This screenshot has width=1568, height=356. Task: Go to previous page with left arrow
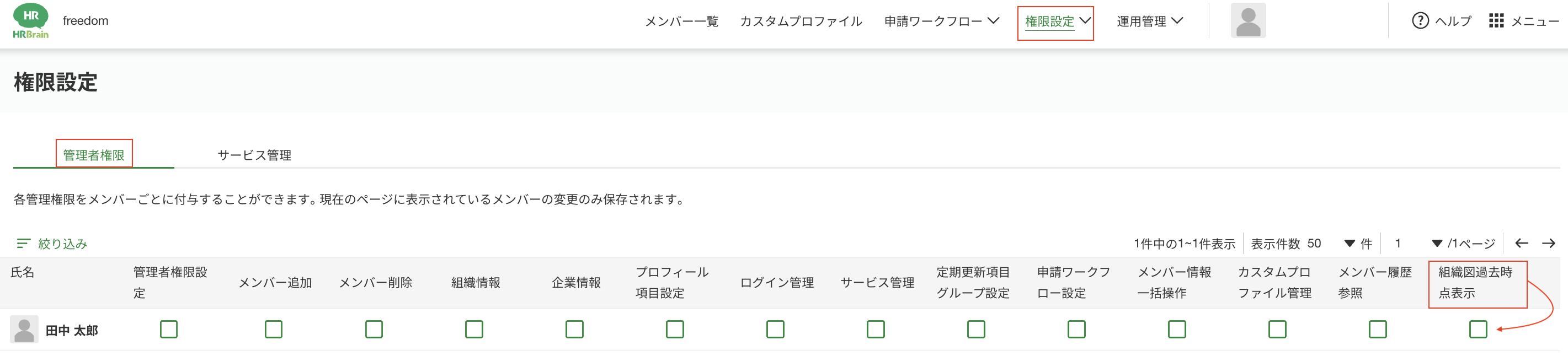(1521, 244)
